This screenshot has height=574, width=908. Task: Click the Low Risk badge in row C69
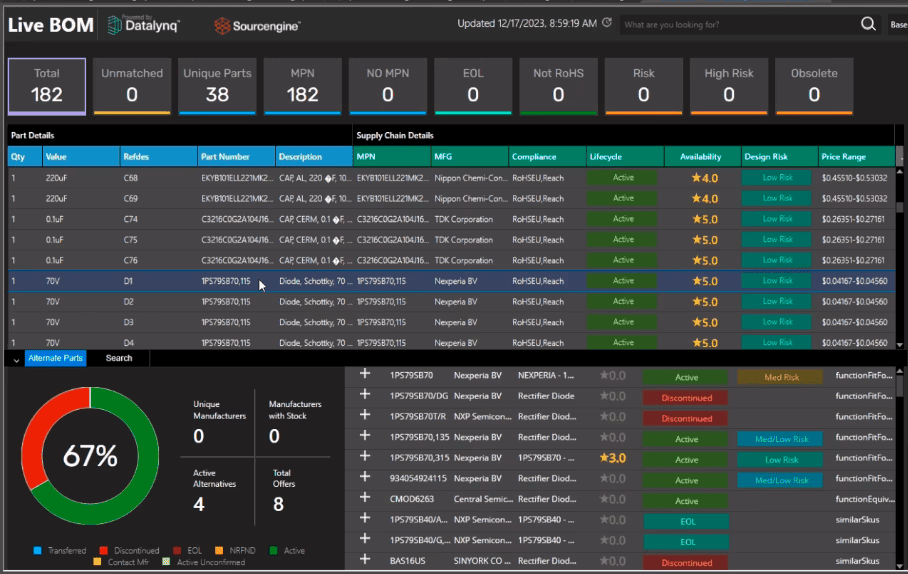pyautogui.click(x=777, y=198)
